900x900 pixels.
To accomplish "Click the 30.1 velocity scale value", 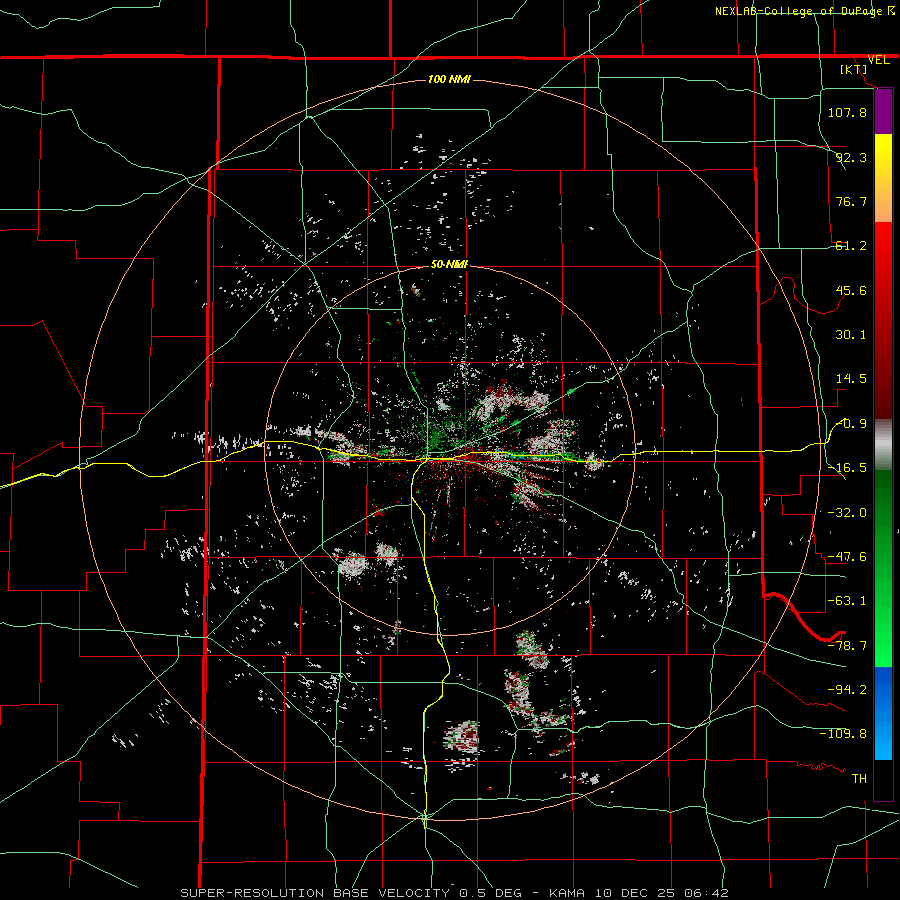I will click(851, 335).
